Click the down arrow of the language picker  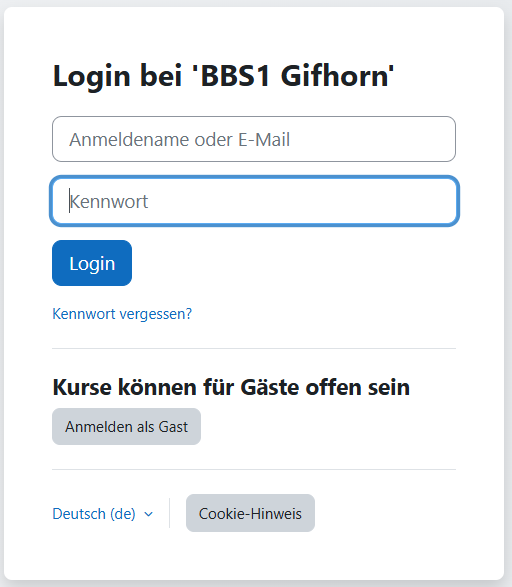point(149,514)
